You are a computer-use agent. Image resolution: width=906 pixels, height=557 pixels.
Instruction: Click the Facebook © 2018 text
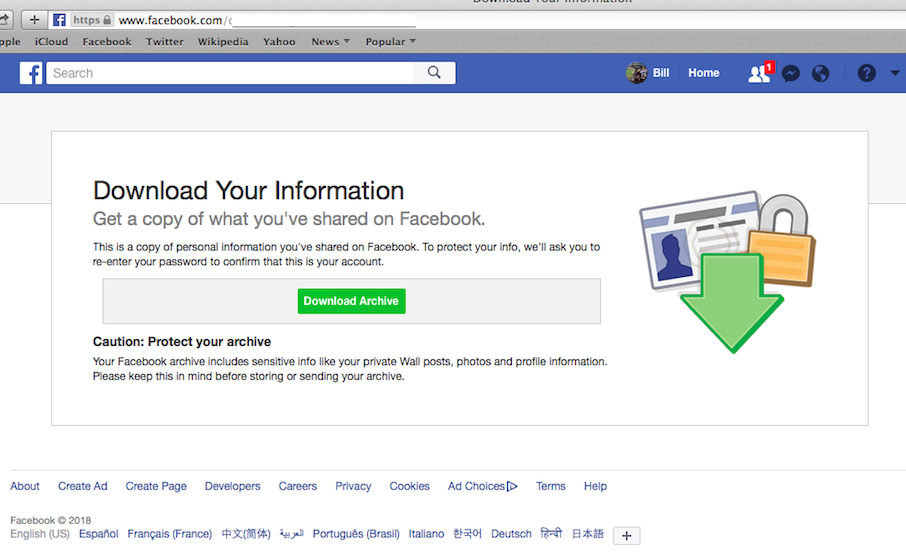click(x=50, y=520)
